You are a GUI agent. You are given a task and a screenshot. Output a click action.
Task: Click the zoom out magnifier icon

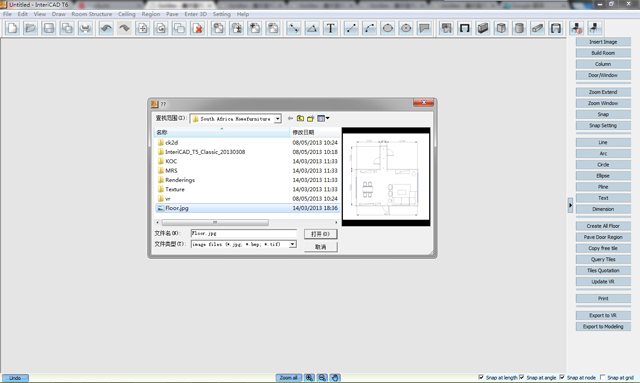coord(322,378)
